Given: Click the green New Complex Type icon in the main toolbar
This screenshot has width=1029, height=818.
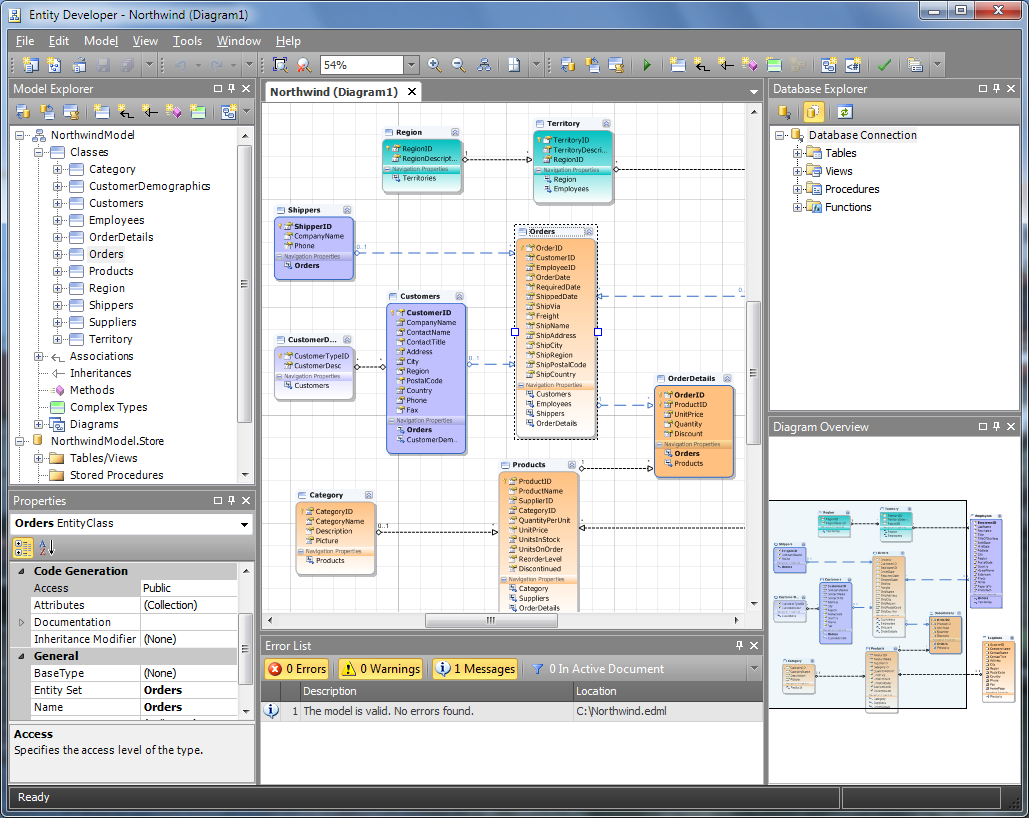Looking at the screenshot, I should 774,65.
